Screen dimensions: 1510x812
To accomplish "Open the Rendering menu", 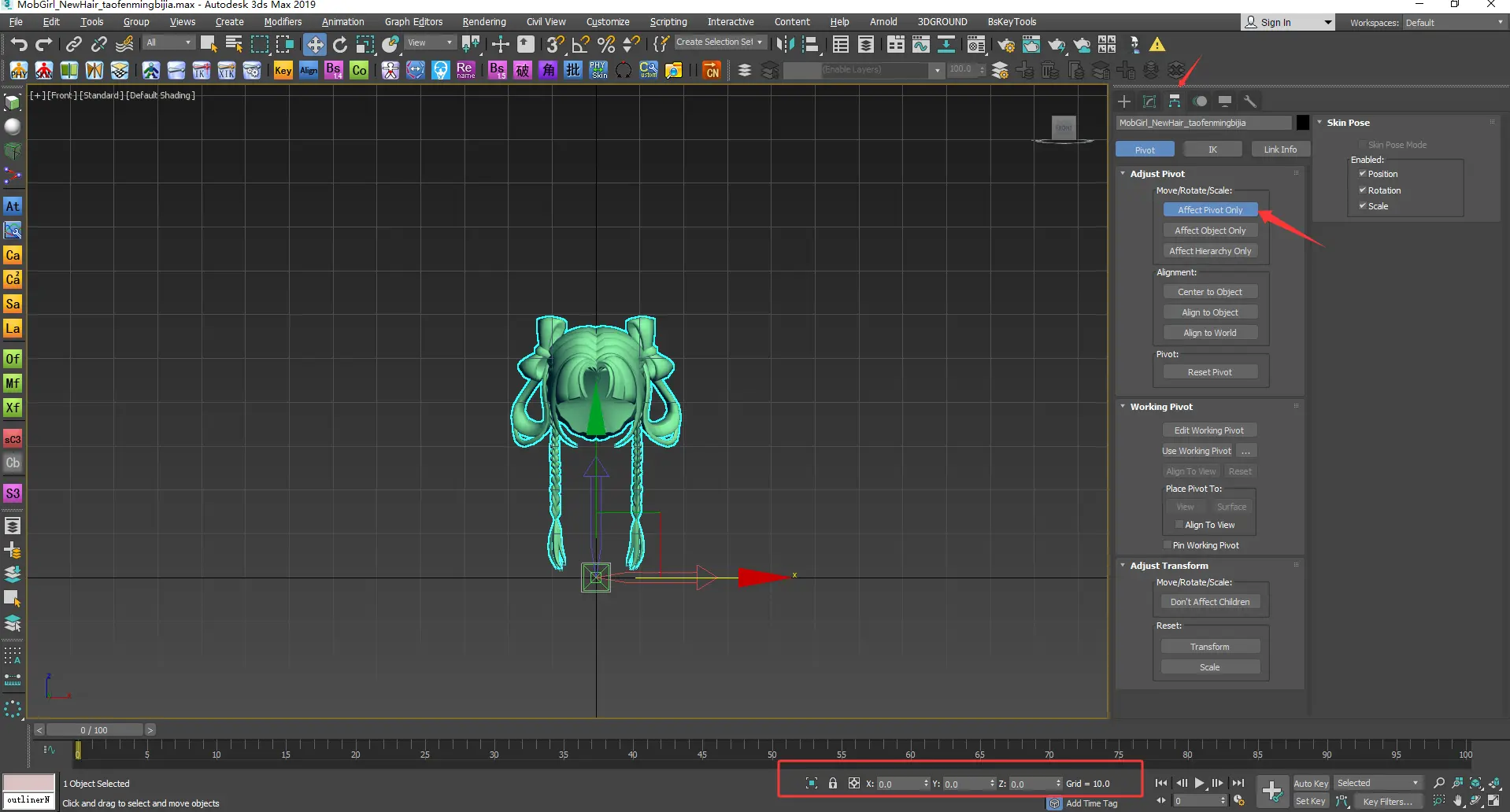I will pyautogui.click(x=484, y=22).
